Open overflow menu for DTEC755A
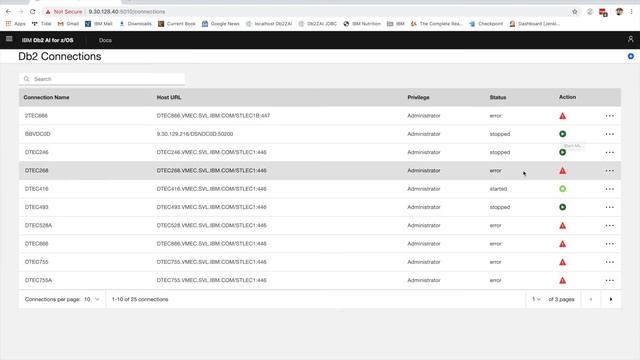This screenshot has height=360, width=640. tap(609, 280)
